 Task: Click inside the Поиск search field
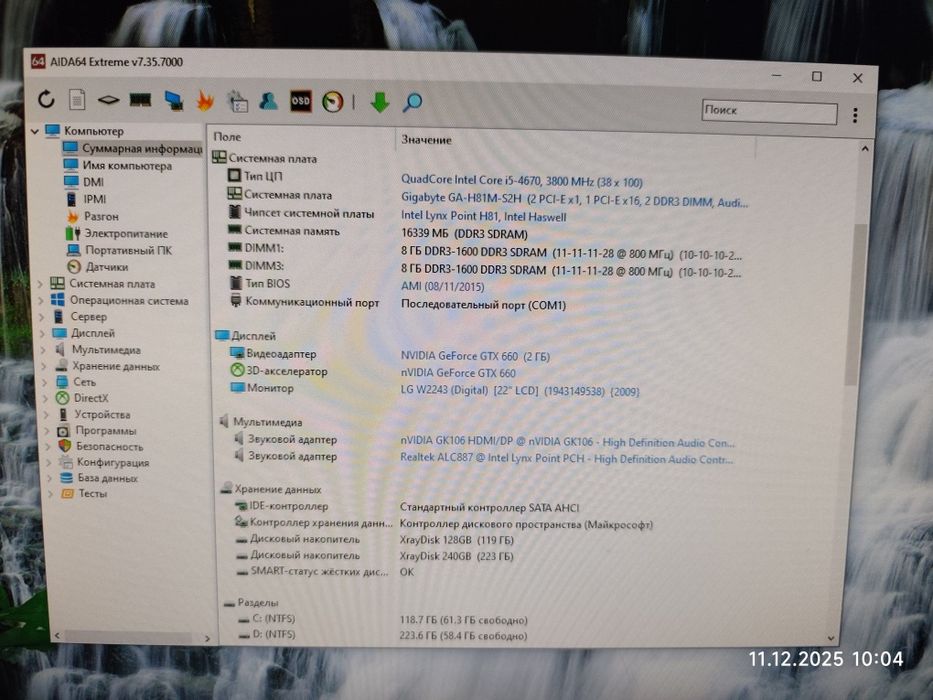pos(769,111)
